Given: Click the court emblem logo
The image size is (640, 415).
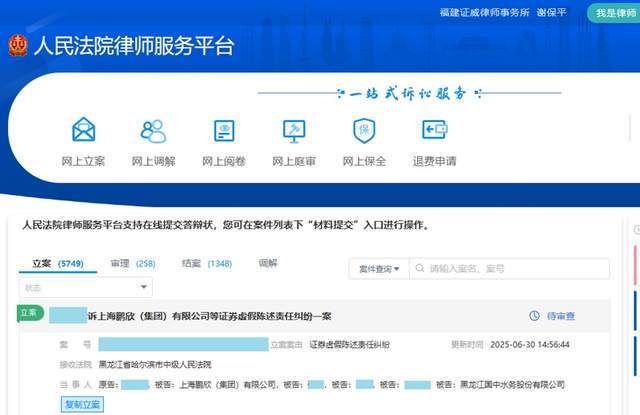Looking at the screenshot, I should point(18,45).
